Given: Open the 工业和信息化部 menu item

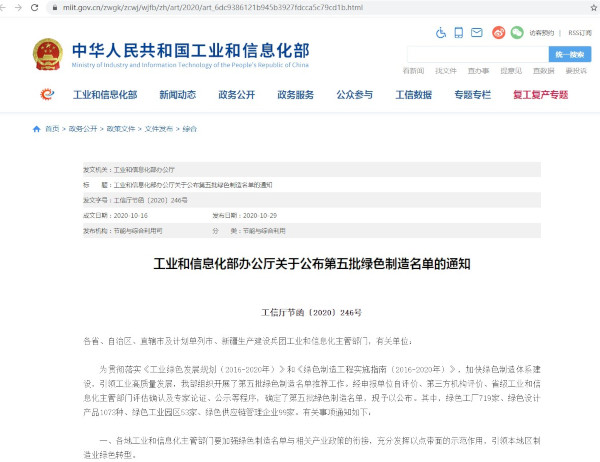Looking at the screenshot, I should [105, 95].
